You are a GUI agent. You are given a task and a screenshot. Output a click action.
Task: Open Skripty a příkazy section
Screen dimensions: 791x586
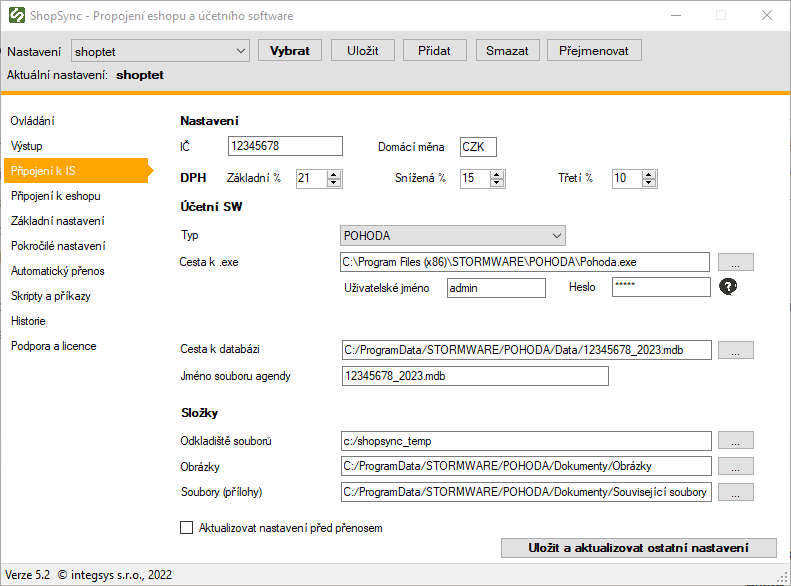point(50,296)
